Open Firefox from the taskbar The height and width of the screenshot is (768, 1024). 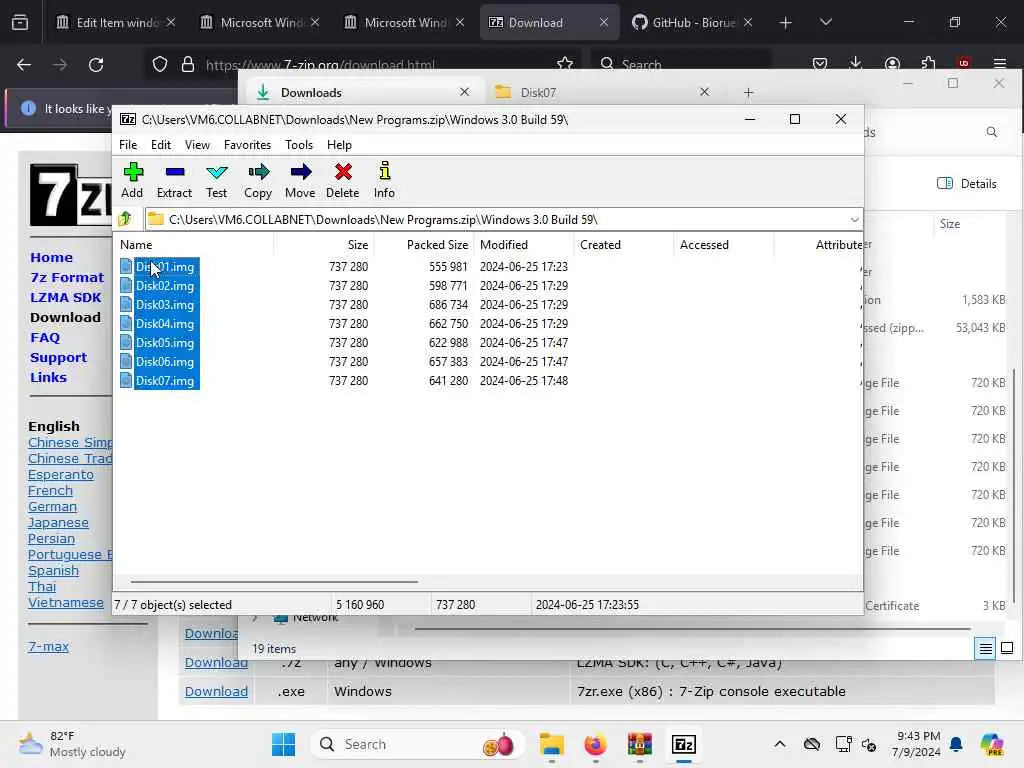(595, 744)
